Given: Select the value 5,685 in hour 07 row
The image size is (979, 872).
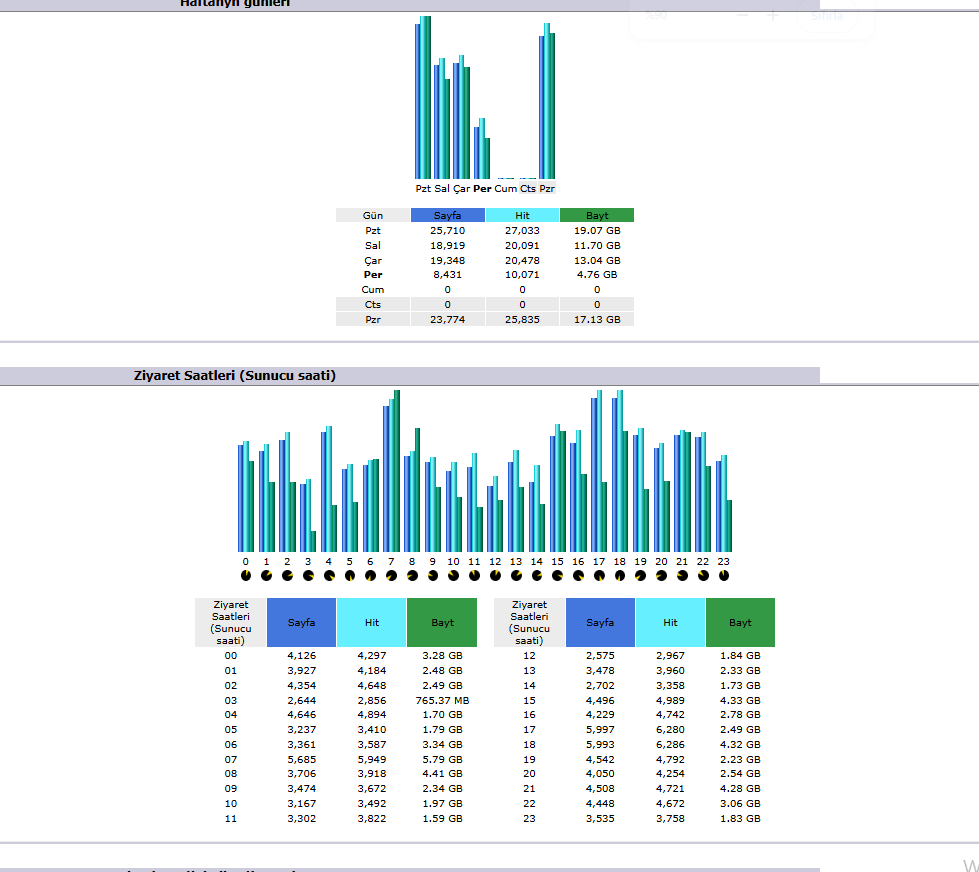Looking at the screenshot, I should click(x=302, y=760).
